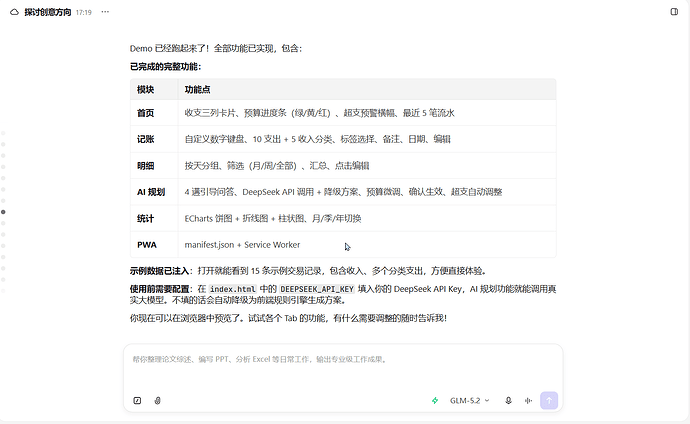Click the cell starting 收支三列卡片
Image resolution: width=690 pixels, height=424 pixels.
(x=367, y=113)
